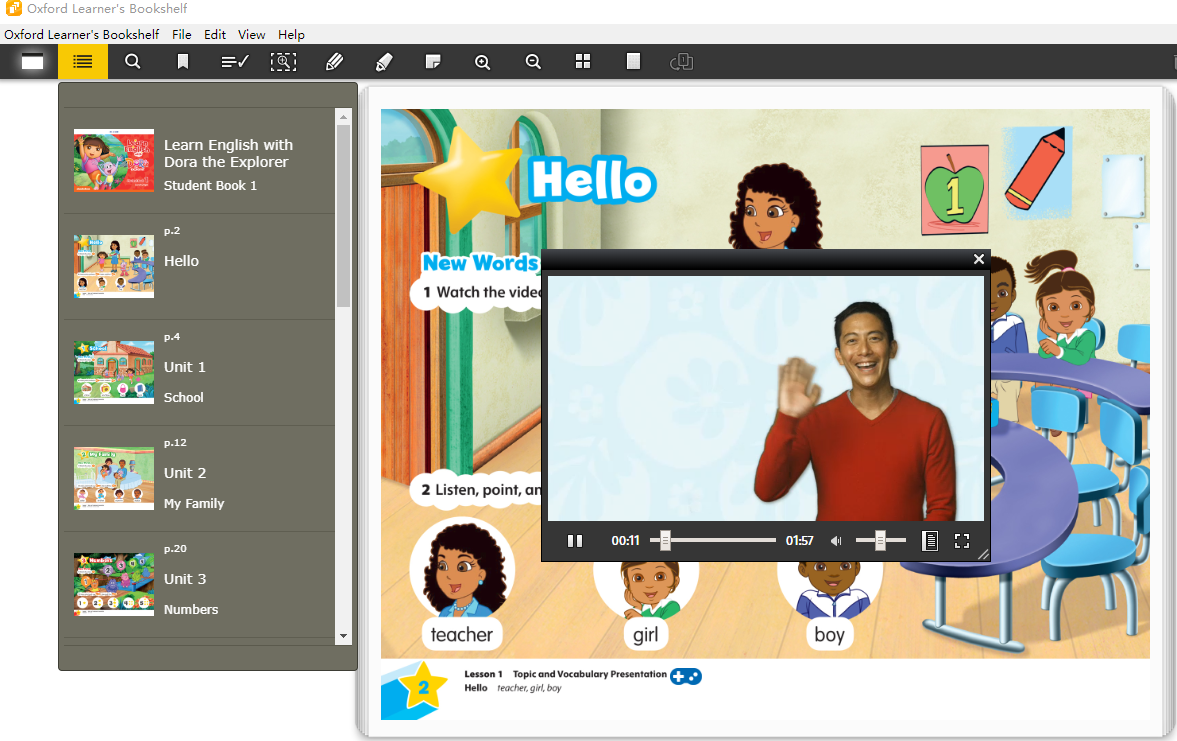Click the 'Hello' page title heading

point(592,180)
